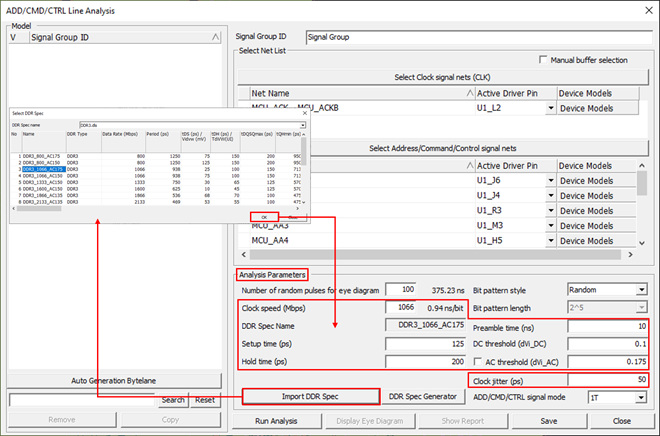Open the DDR Spec Generator
Image resolution: width=660 pixels, height=436 pixels.
[x=425, y=397]
